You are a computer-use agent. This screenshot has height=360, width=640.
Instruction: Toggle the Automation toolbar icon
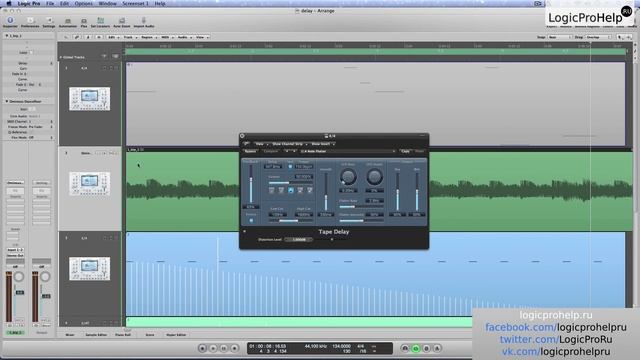tap(68, 22)
